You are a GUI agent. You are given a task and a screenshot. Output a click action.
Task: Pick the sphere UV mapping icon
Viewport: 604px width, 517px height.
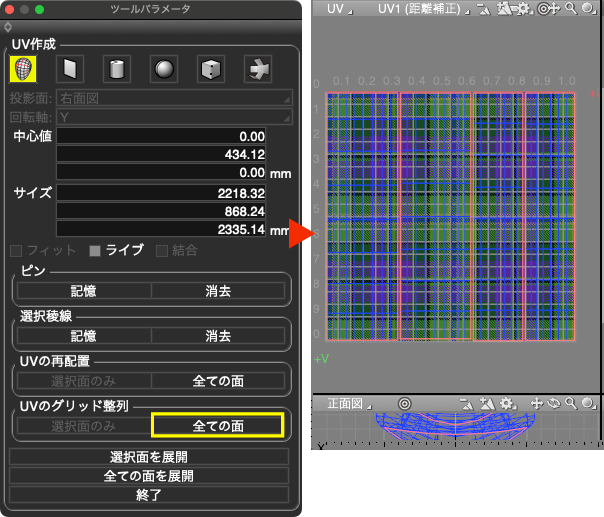click(164, 69)
